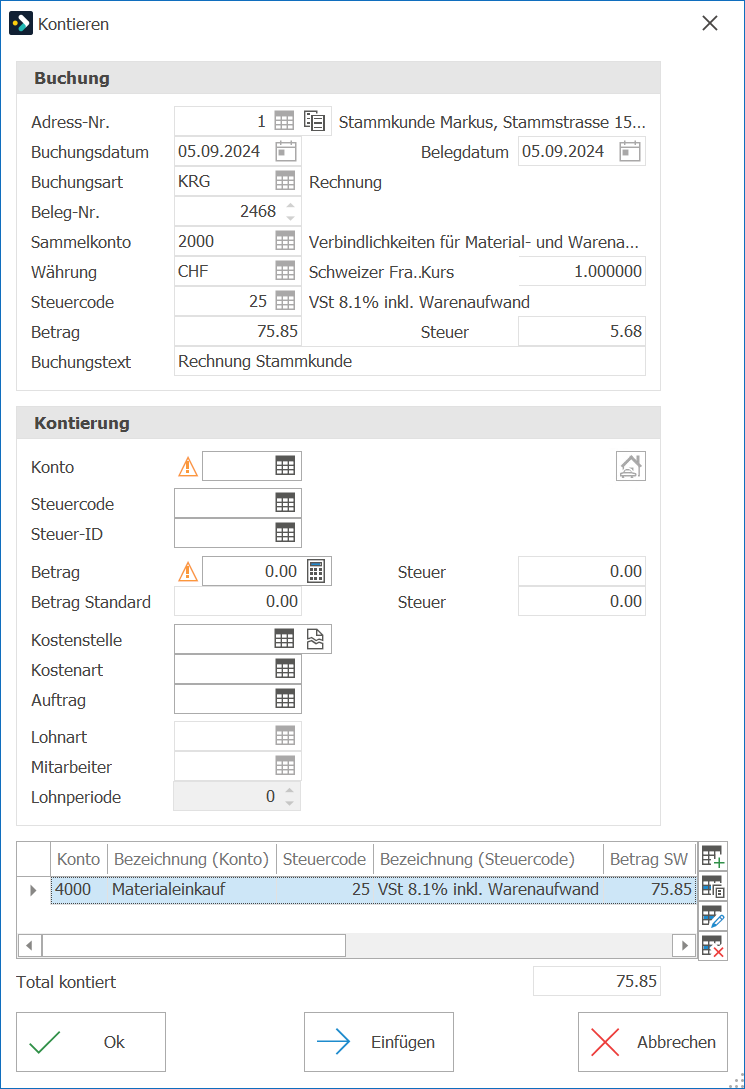Edit row icon with pencil beside table
This screenshot has height=1089, width=745.
[x=712, y=916]
